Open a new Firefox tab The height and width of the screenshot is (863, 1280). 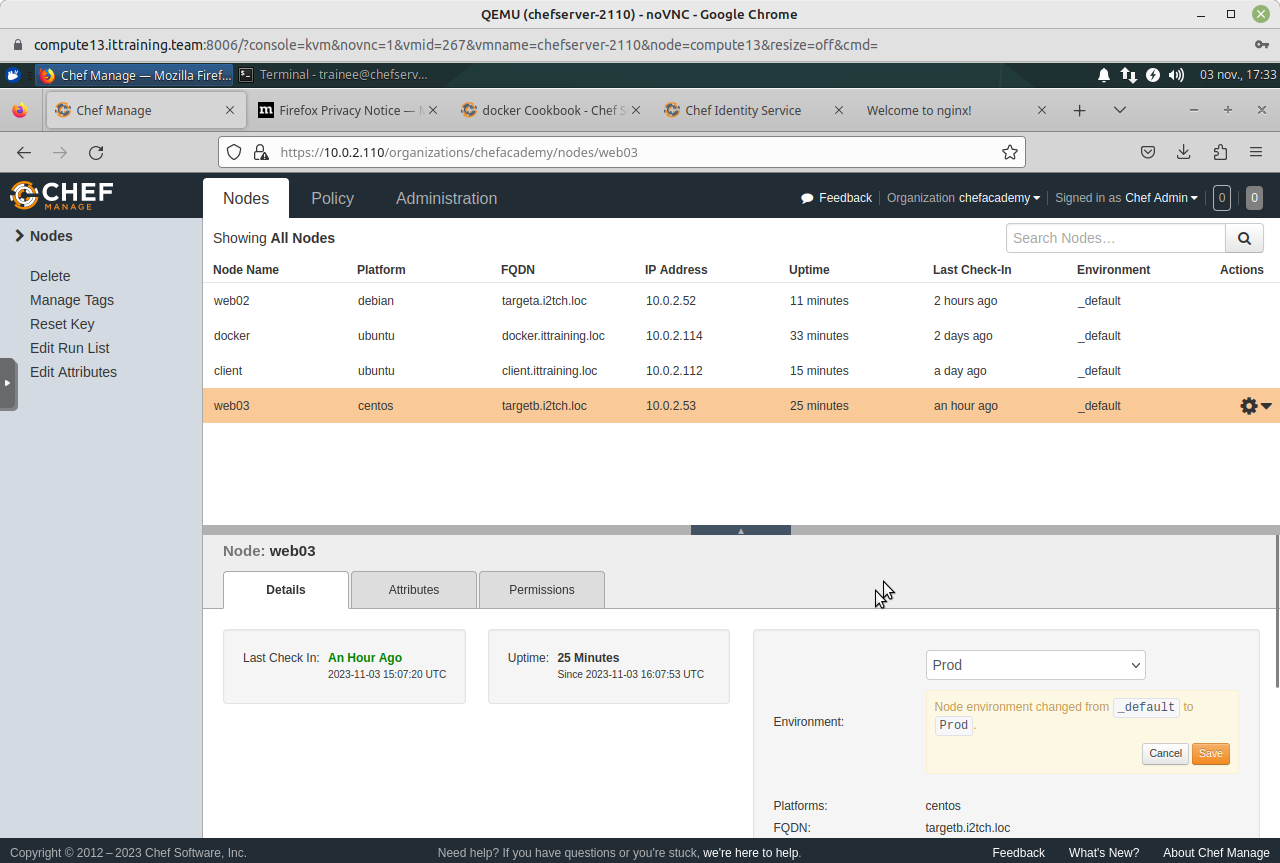[x=1079, y=110]
